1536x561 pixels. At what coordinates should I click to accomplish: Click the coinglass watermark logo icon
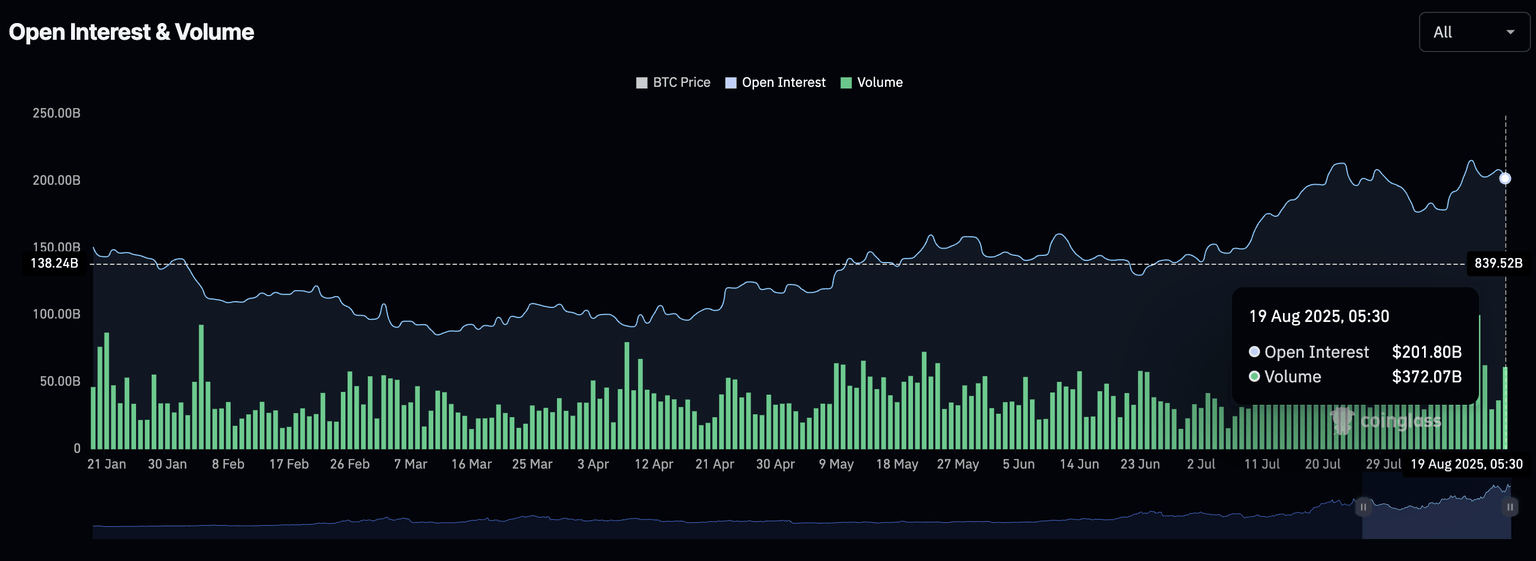point(1343,421)
